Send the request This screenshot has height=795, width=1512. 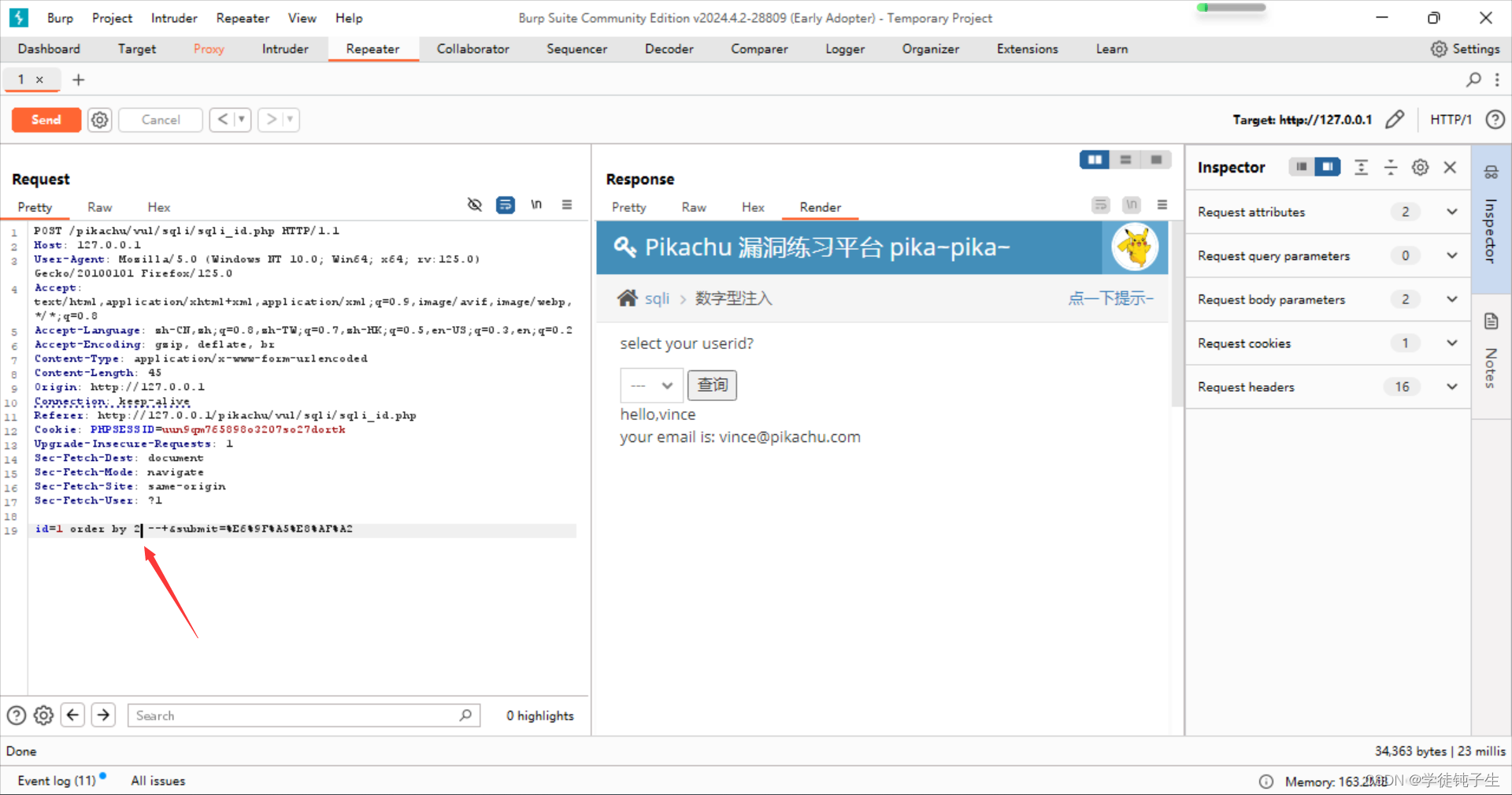46,120
